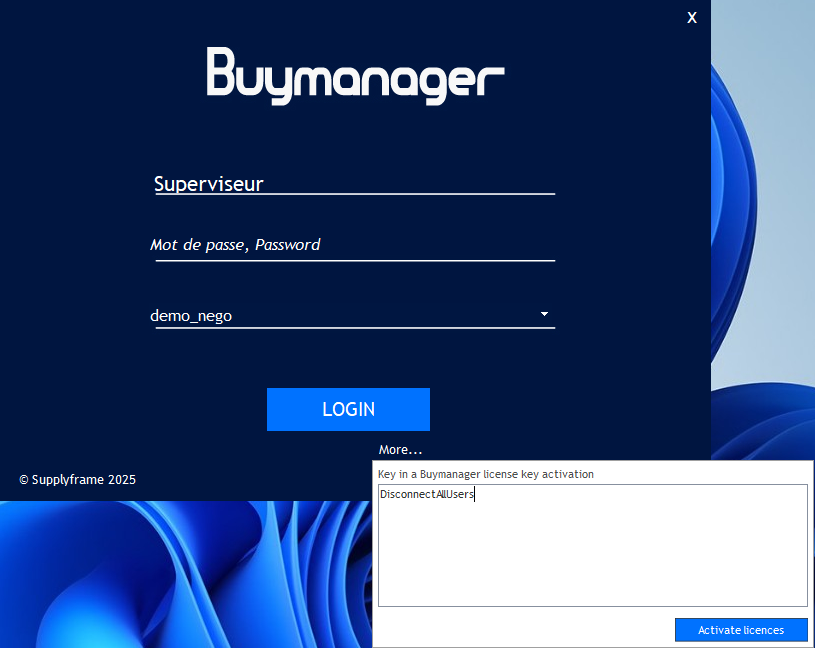Viewport: 815px width, 648px height.
Task: Click blank footer left of Activate licences
Action: 520,629
